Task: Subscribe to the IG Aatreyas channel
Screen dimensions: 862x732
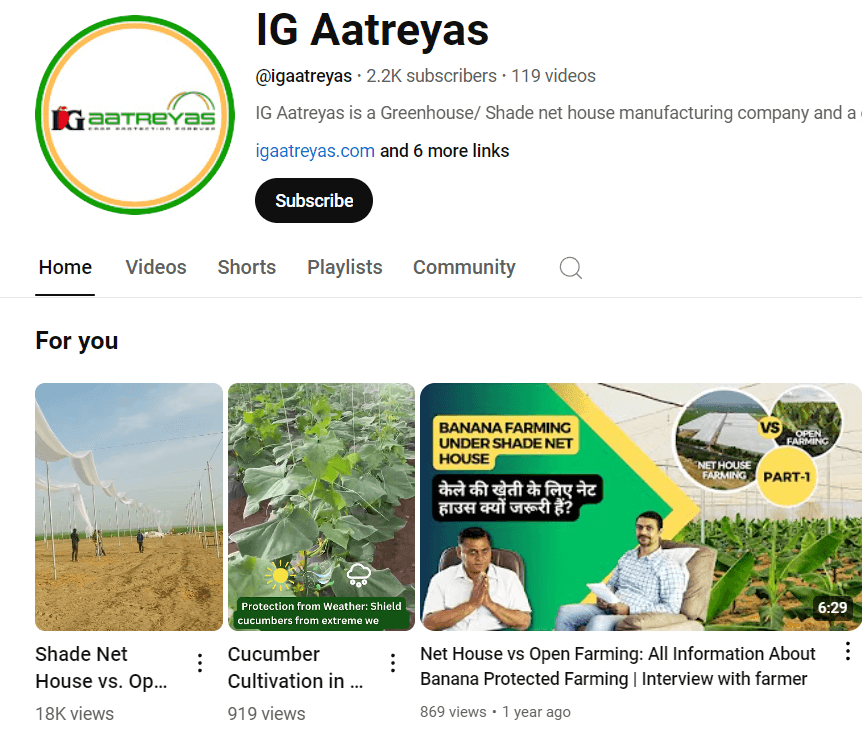Action: 314,201
